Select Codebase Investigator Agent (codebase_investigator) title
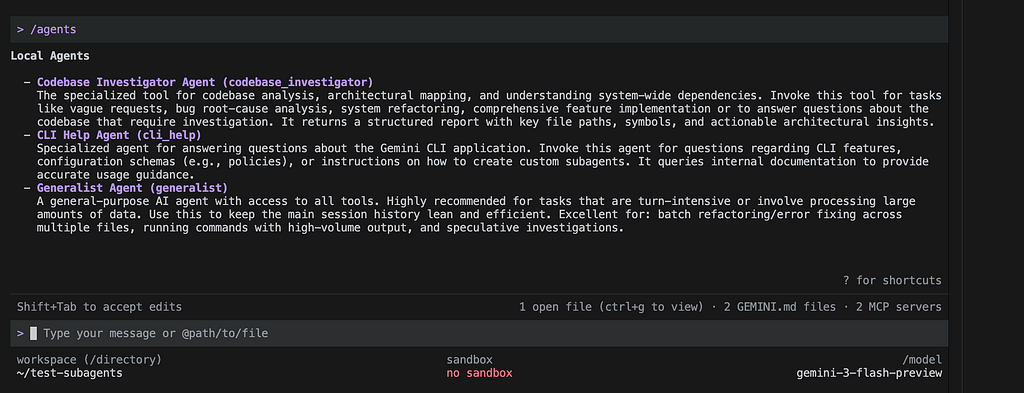Viewport: 1024px width, 393px height. [205, 82]
